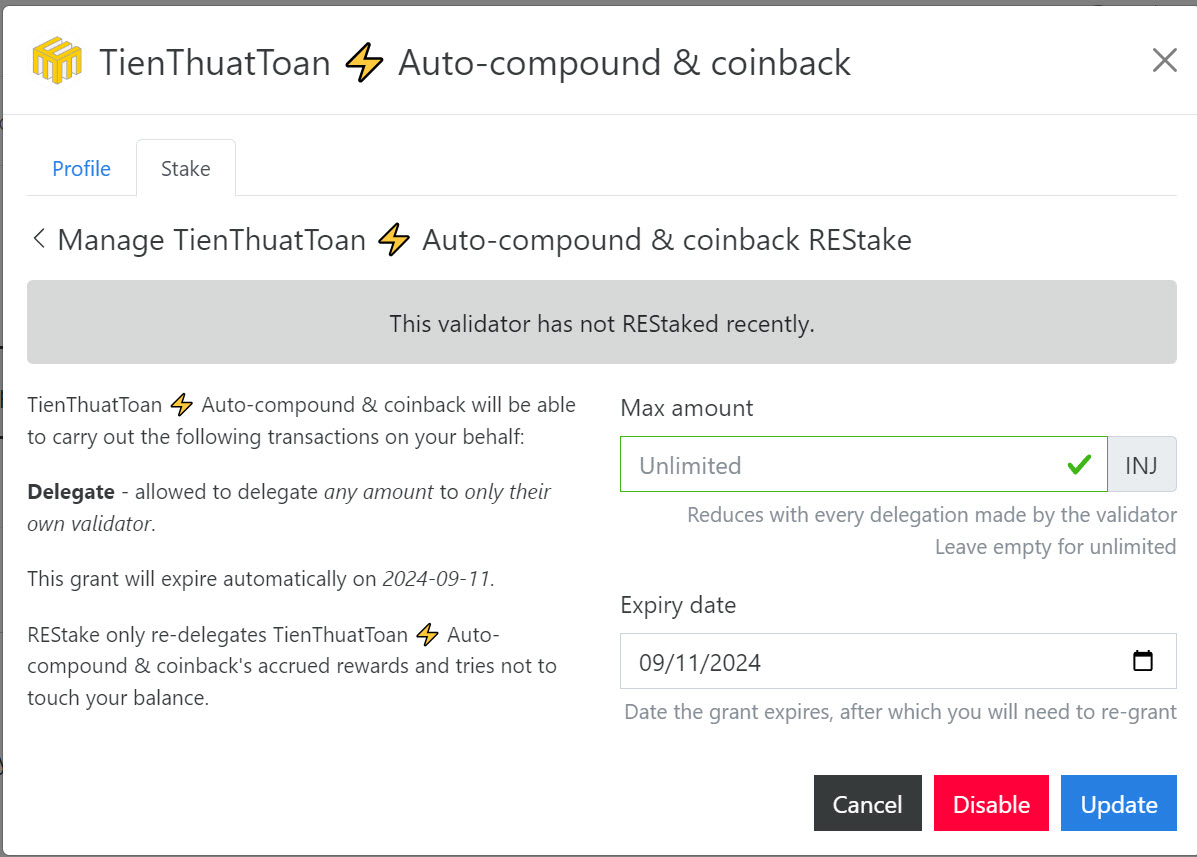Select the Stake tab
This screenshot has width=1197, height=857.
(186, 168)
